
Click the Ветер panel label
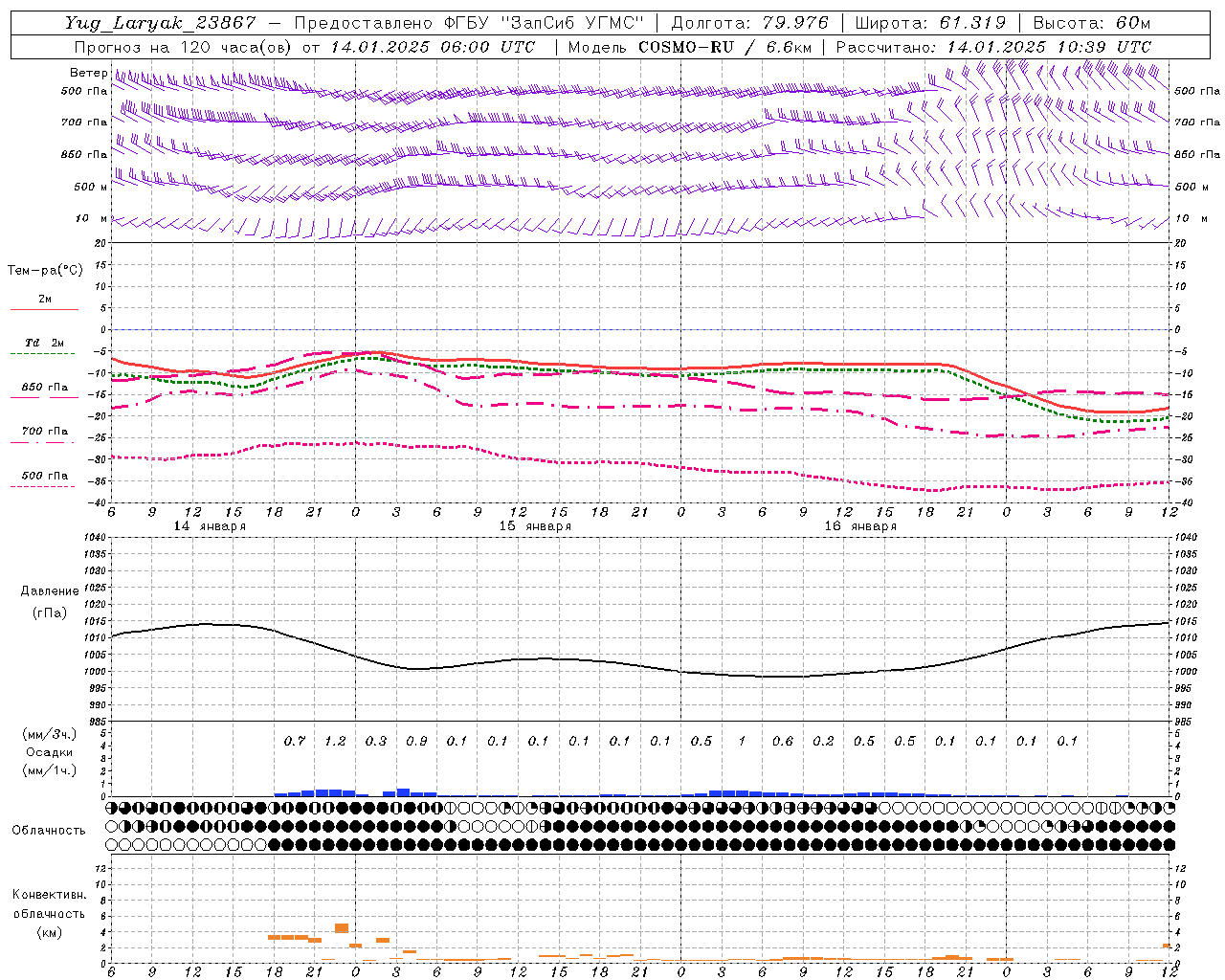pyautogui.click(x=88, y=73)
